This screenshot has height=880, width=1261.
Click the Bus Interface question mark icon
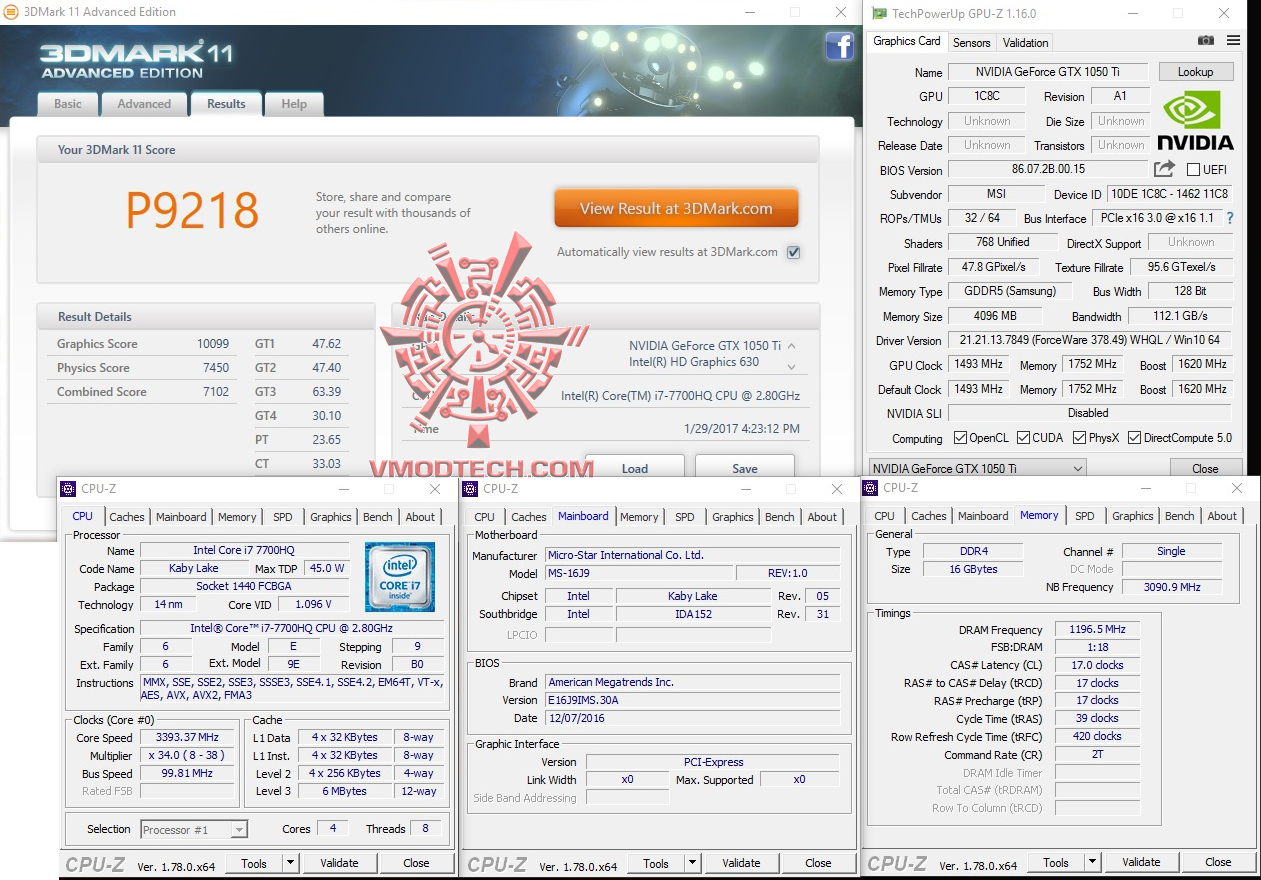pos(1230,218)
